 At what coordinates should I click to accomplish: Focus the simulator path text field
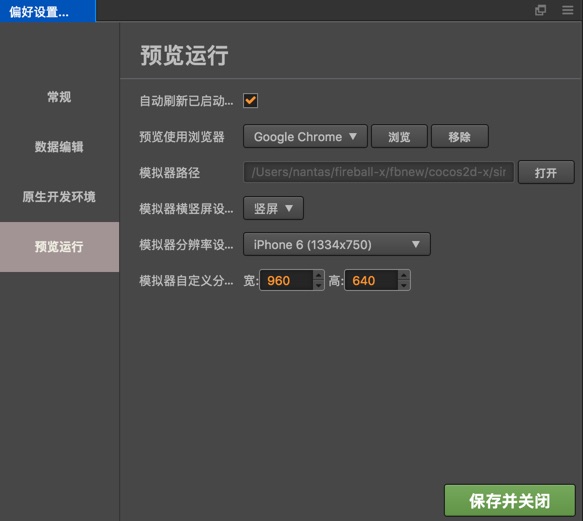click(x=379, y=172)
